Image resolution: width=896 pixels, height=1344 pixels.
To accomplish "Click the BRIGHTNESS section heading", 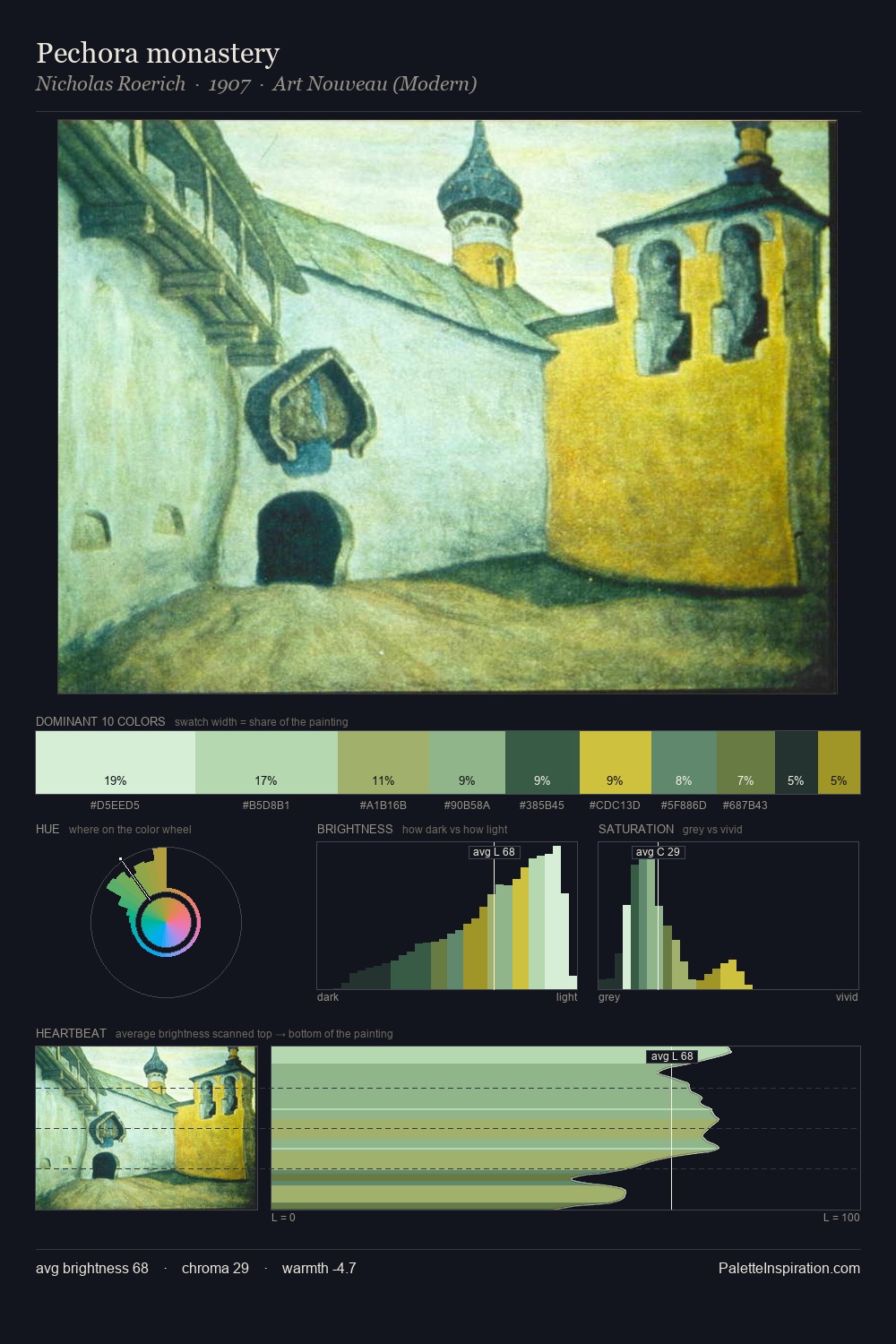I will 355,829.
